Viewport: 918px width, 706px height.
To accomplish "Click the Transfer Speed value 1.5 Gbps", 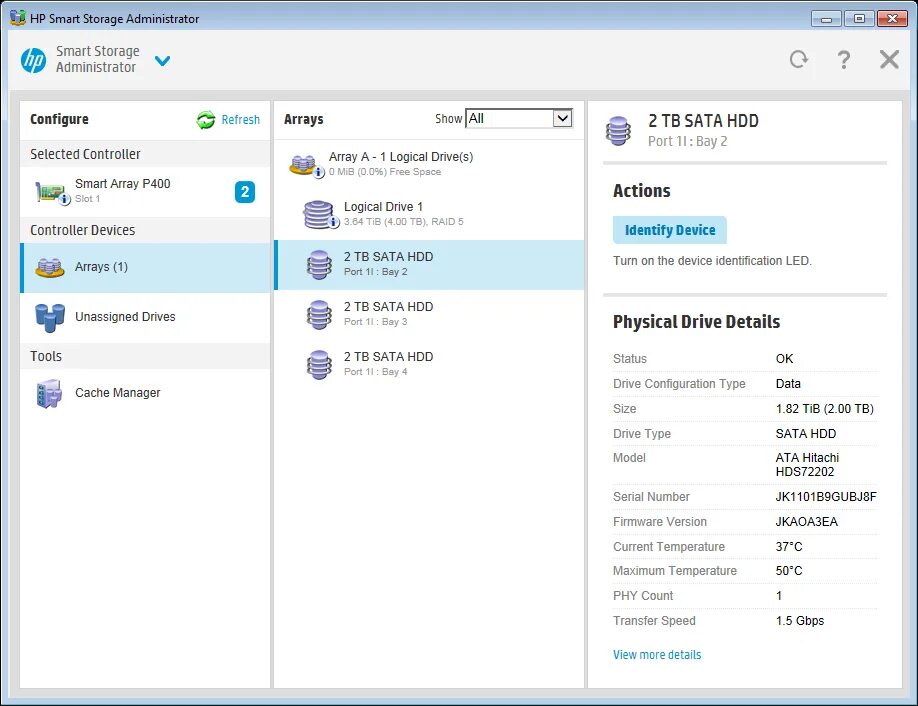I will (800, 621).
